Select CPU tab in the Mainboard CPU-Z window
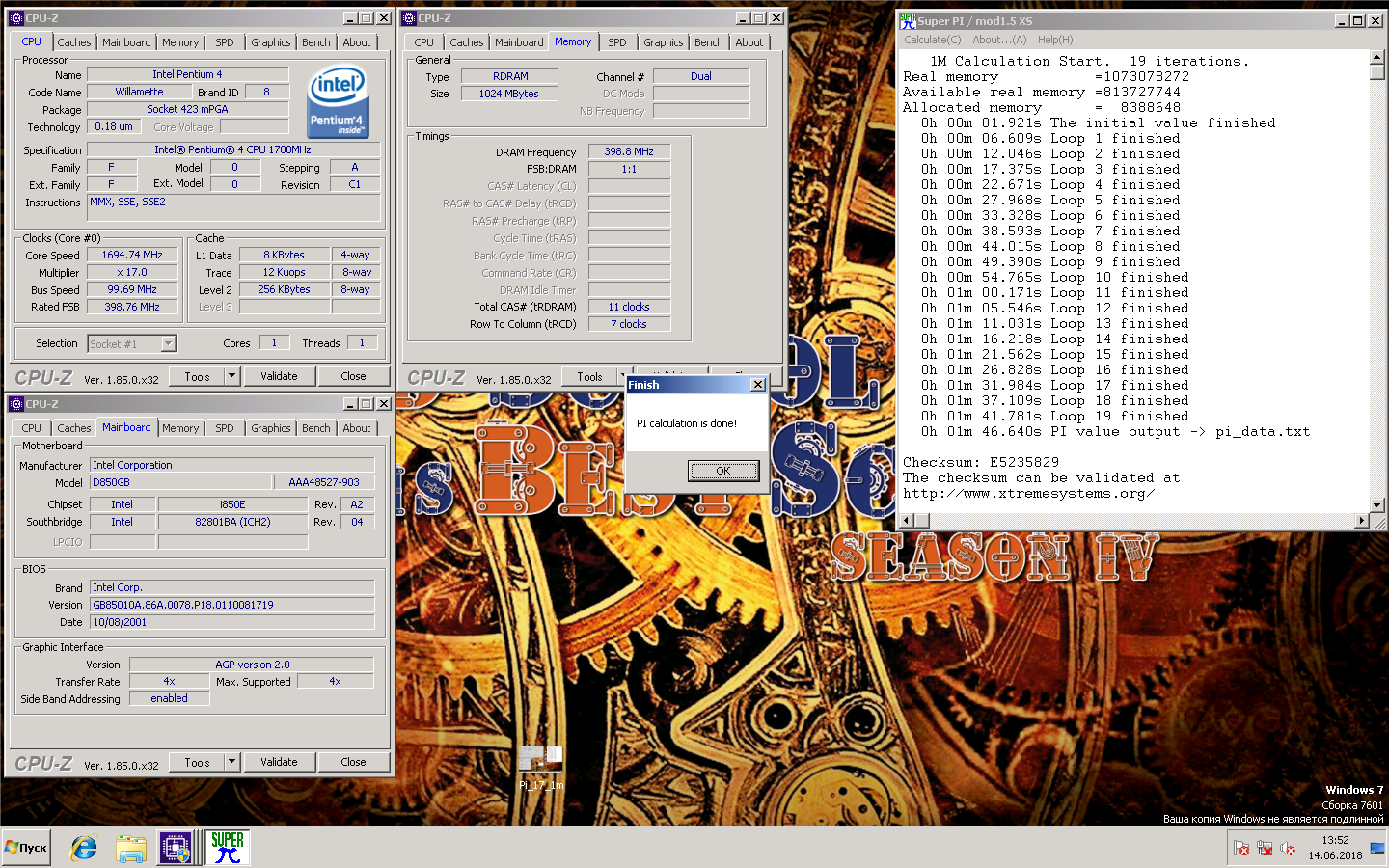 click(x=32, y=428)
